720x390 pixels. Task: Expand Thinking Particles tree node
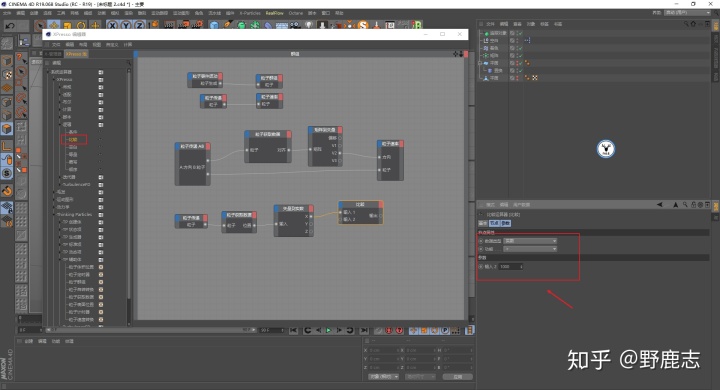tap(54, 215)
